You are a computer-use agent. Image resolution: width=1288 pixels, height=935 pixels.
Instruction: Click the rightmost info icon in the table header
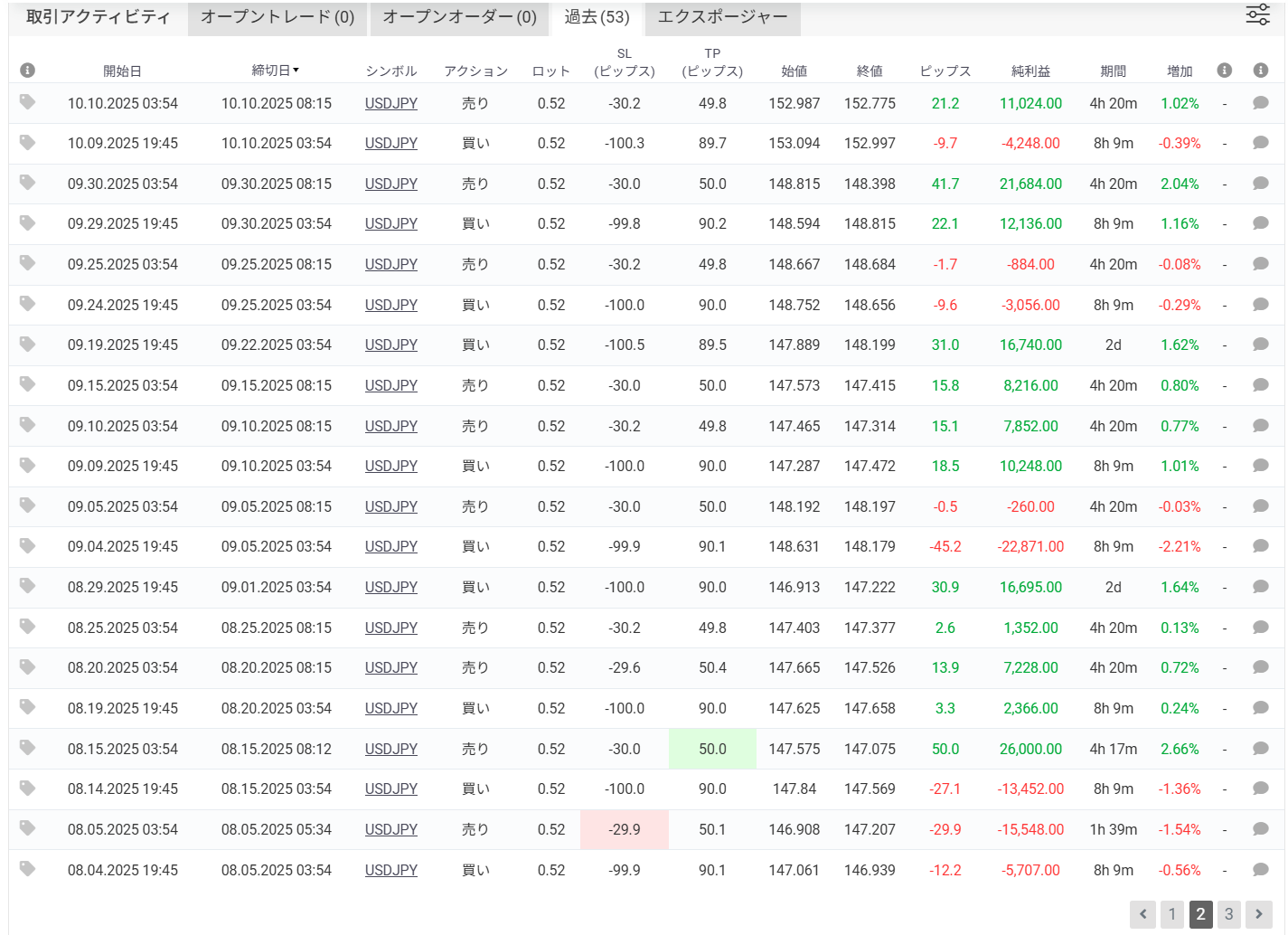[x=1260, y=69]
